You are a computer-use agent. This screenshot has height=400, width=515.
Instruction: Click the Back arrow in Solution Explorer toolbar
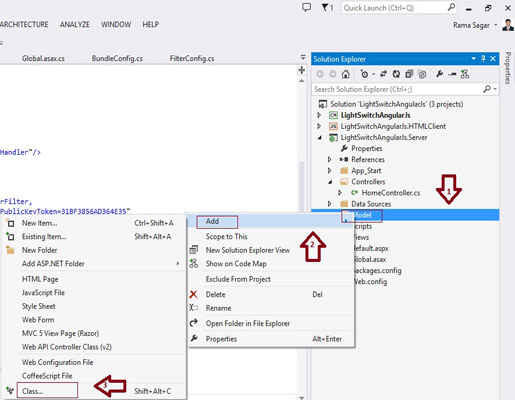point(320,74)
